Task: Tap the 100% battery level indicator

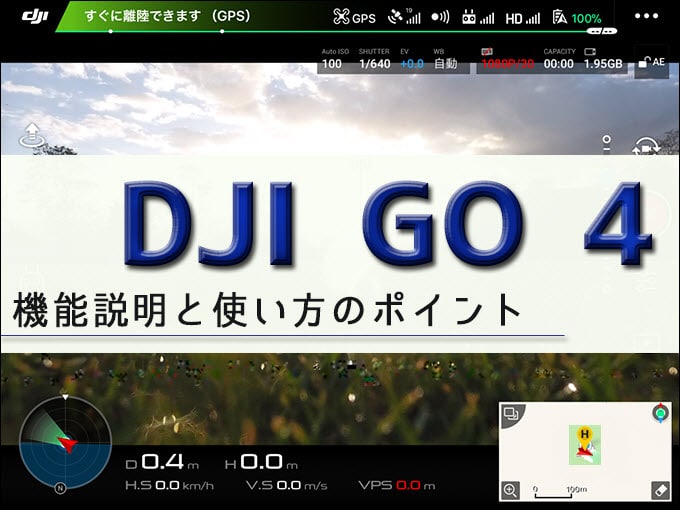Action: coord(577,18)
